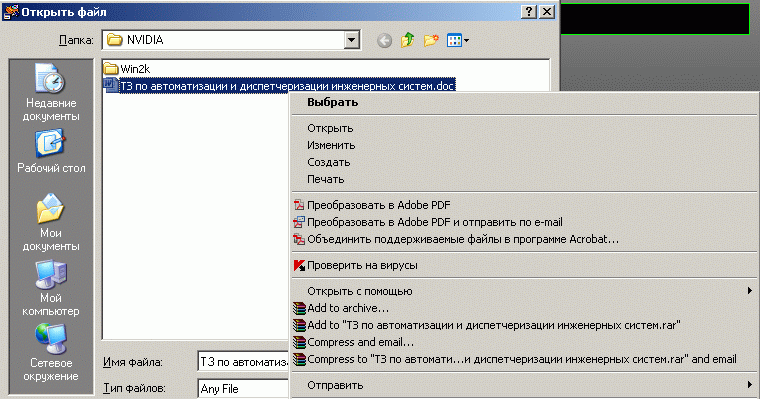Choose Проверить на вирусы

point(524,265)
